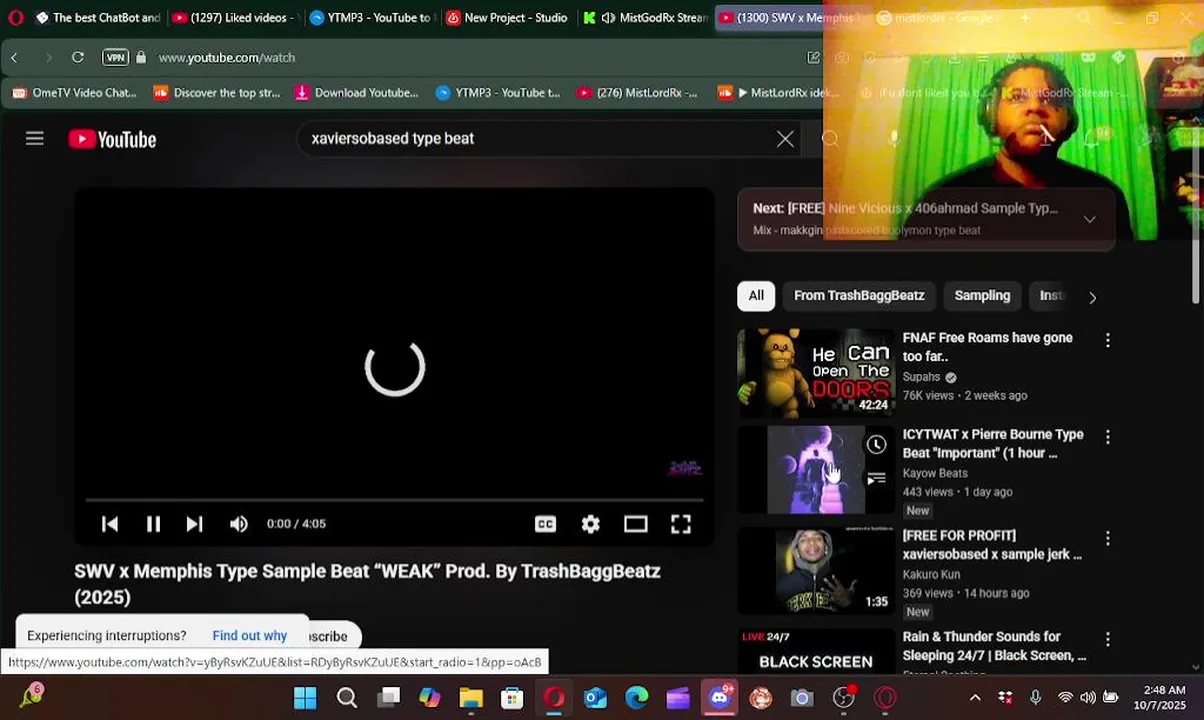1204x720 pixels.
Task: Switch to The best ChatBot browser tab
Action: 98,18
